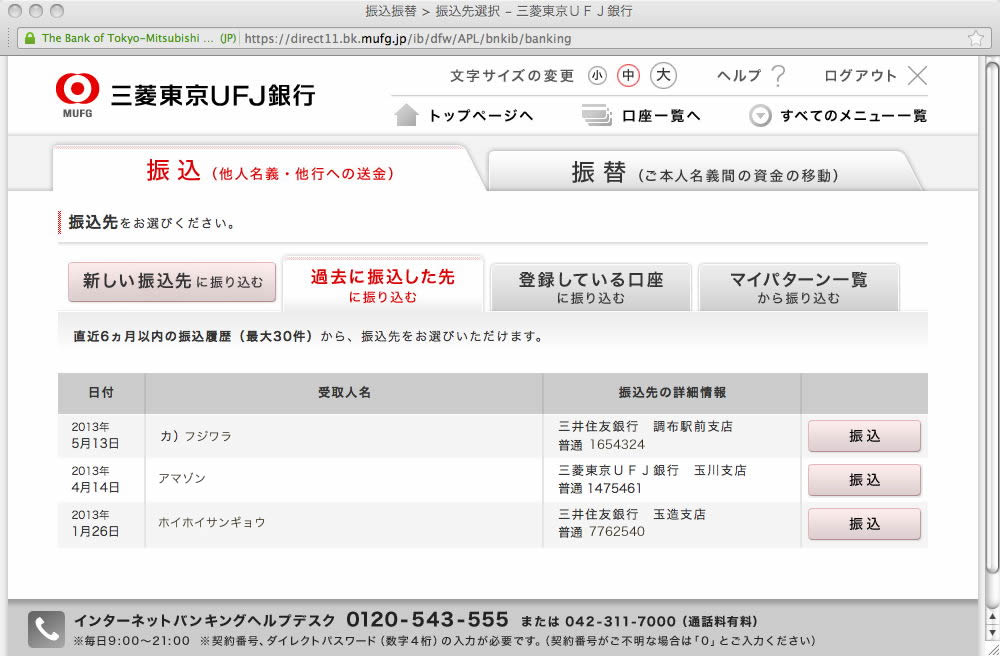The image size is (1000, 656).
Task: Click the help question mark icon
Action: click(x=778, y=76)
